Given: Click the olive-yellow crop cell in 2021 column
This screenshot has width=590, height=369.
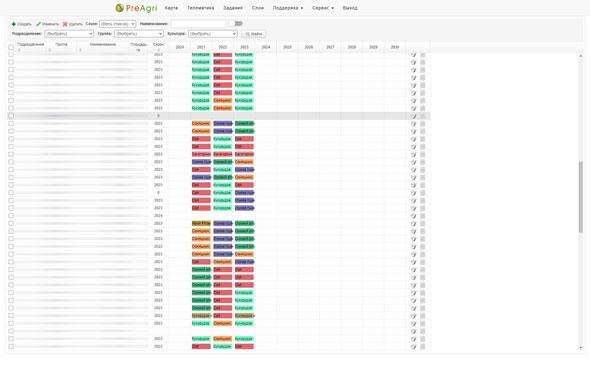Looking at the screenshot, I should (x=201, y=223).
